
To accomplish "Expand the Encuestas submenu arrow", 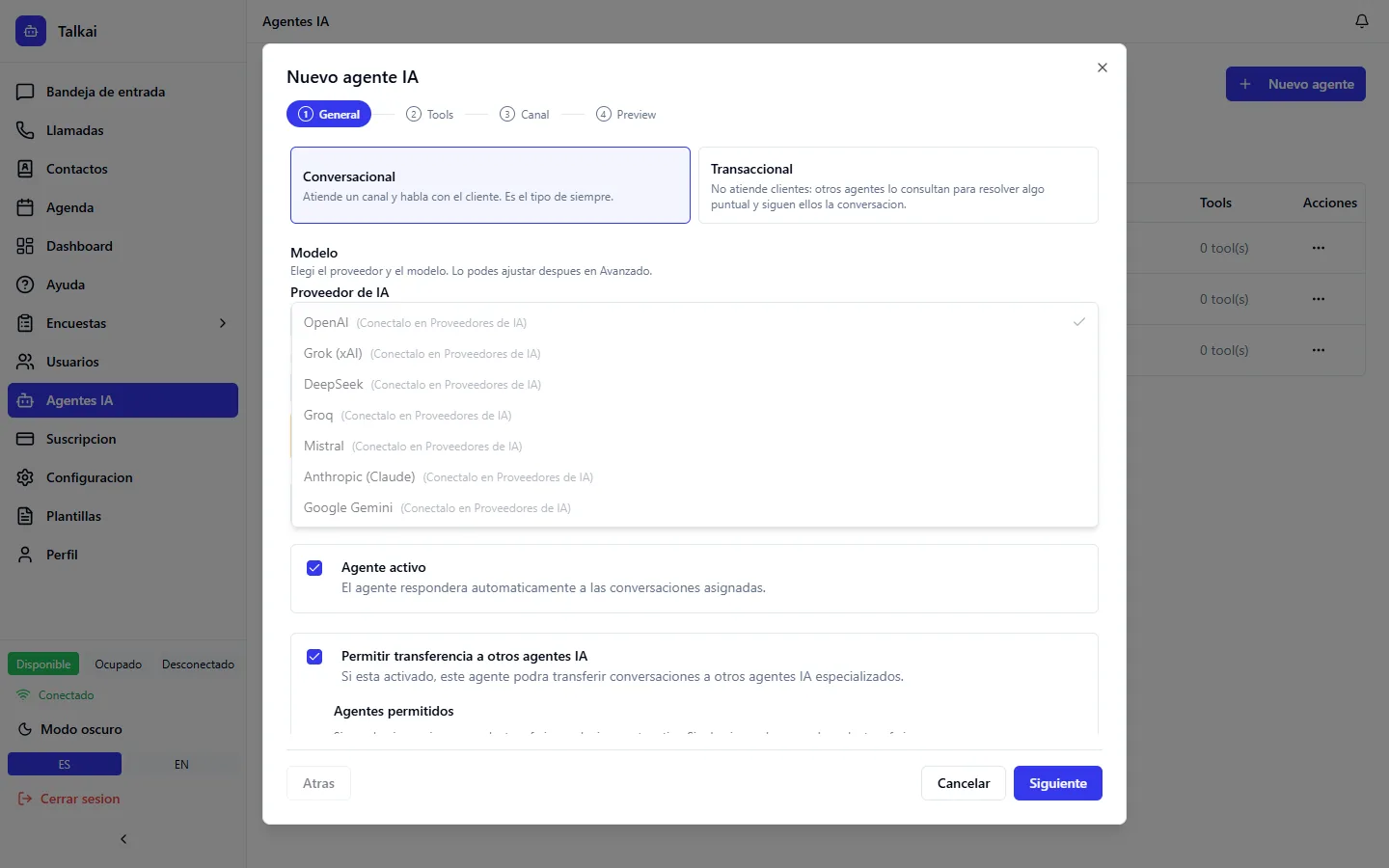I will pyautogui.click(x=223, y=323).
